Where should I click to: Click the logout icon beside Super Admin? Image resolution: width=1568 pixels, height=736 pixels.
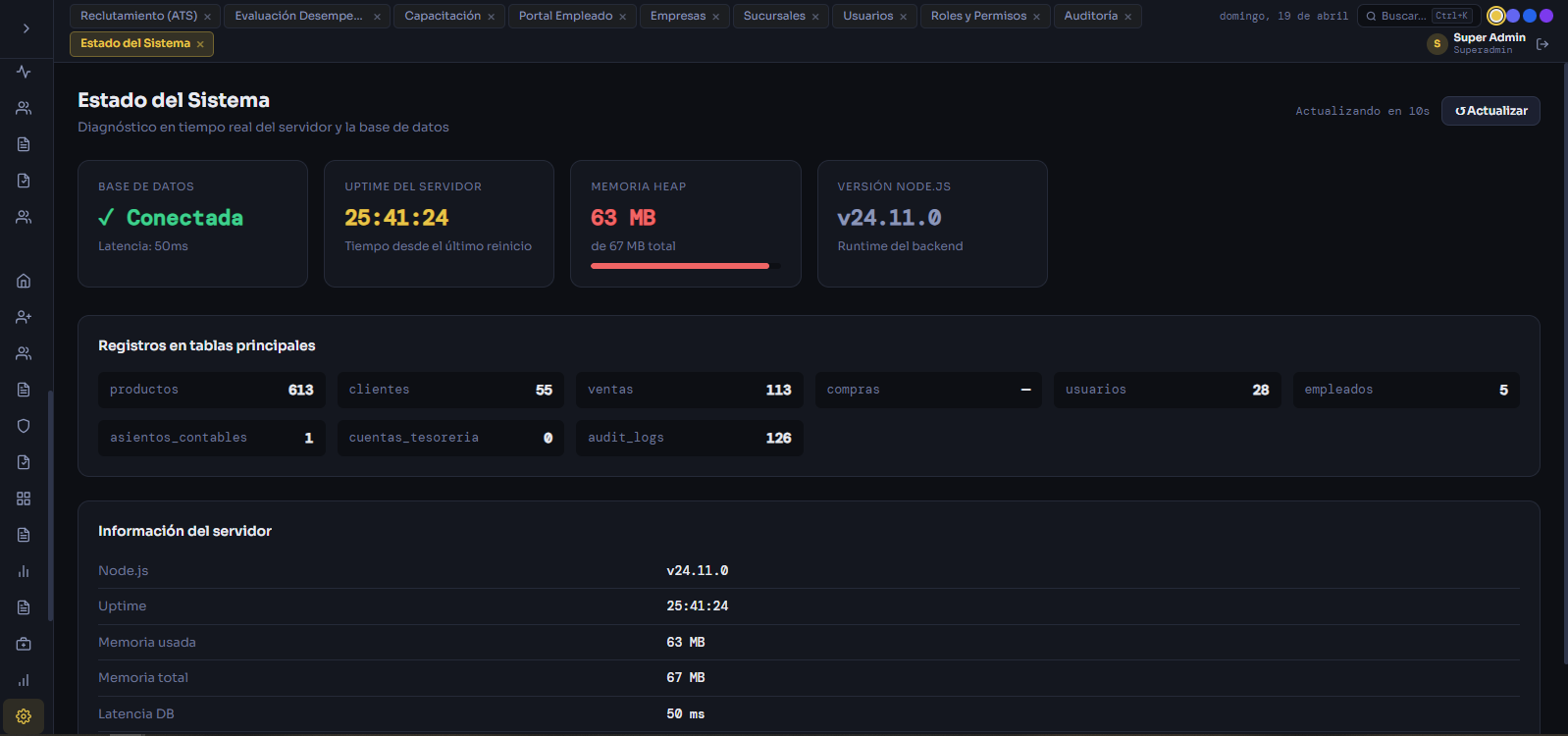[x=1542, y=44]
